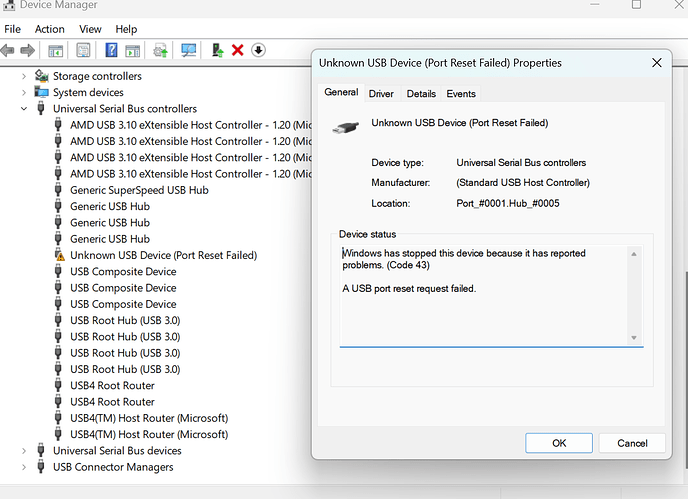Toggle the action pane toolbar icon
This screenshot has height=499, width=688.
[x=133, y=50]
